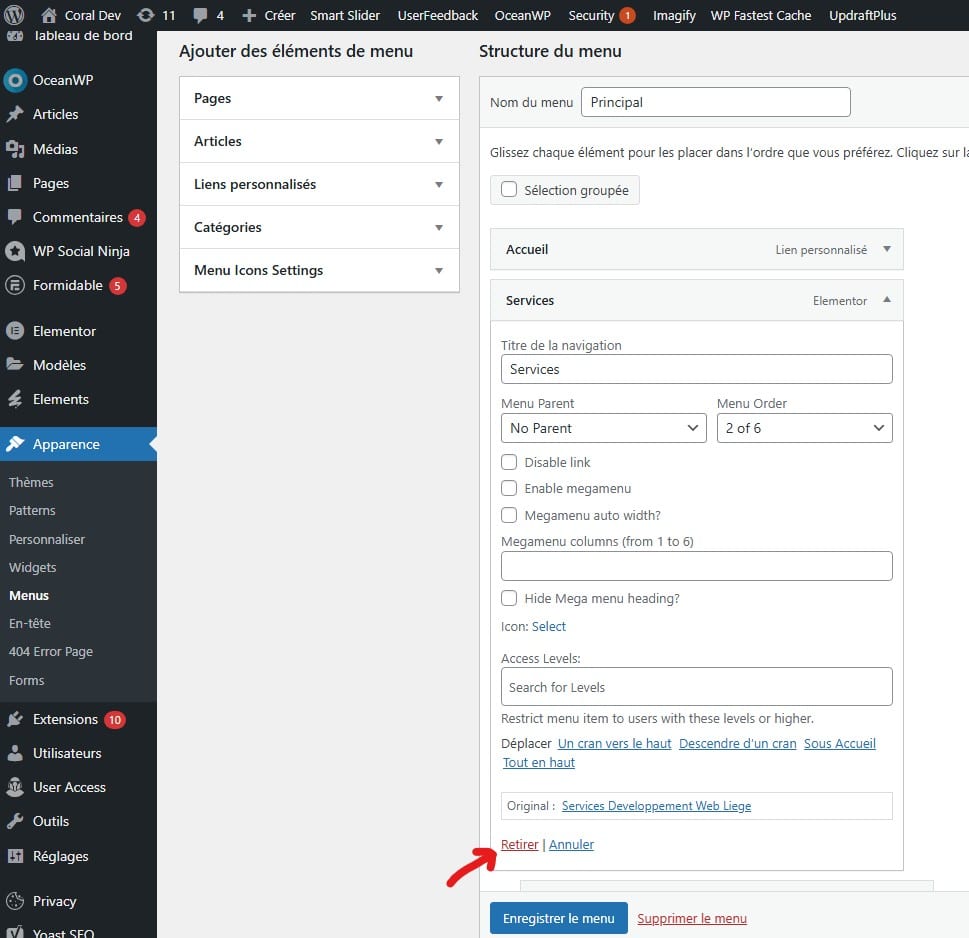Click the Extensions plug icon
The width and height of the screenshot is (969, 938).
[15, 719]
